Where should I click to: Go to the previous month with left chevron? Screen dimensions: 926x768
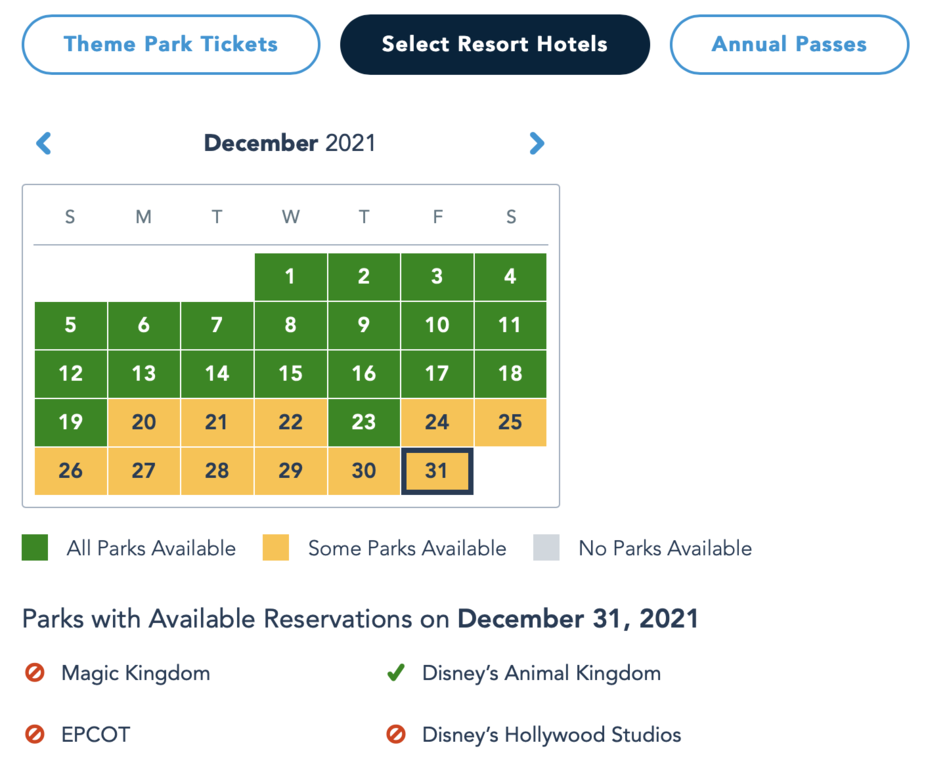coord(44,143)
